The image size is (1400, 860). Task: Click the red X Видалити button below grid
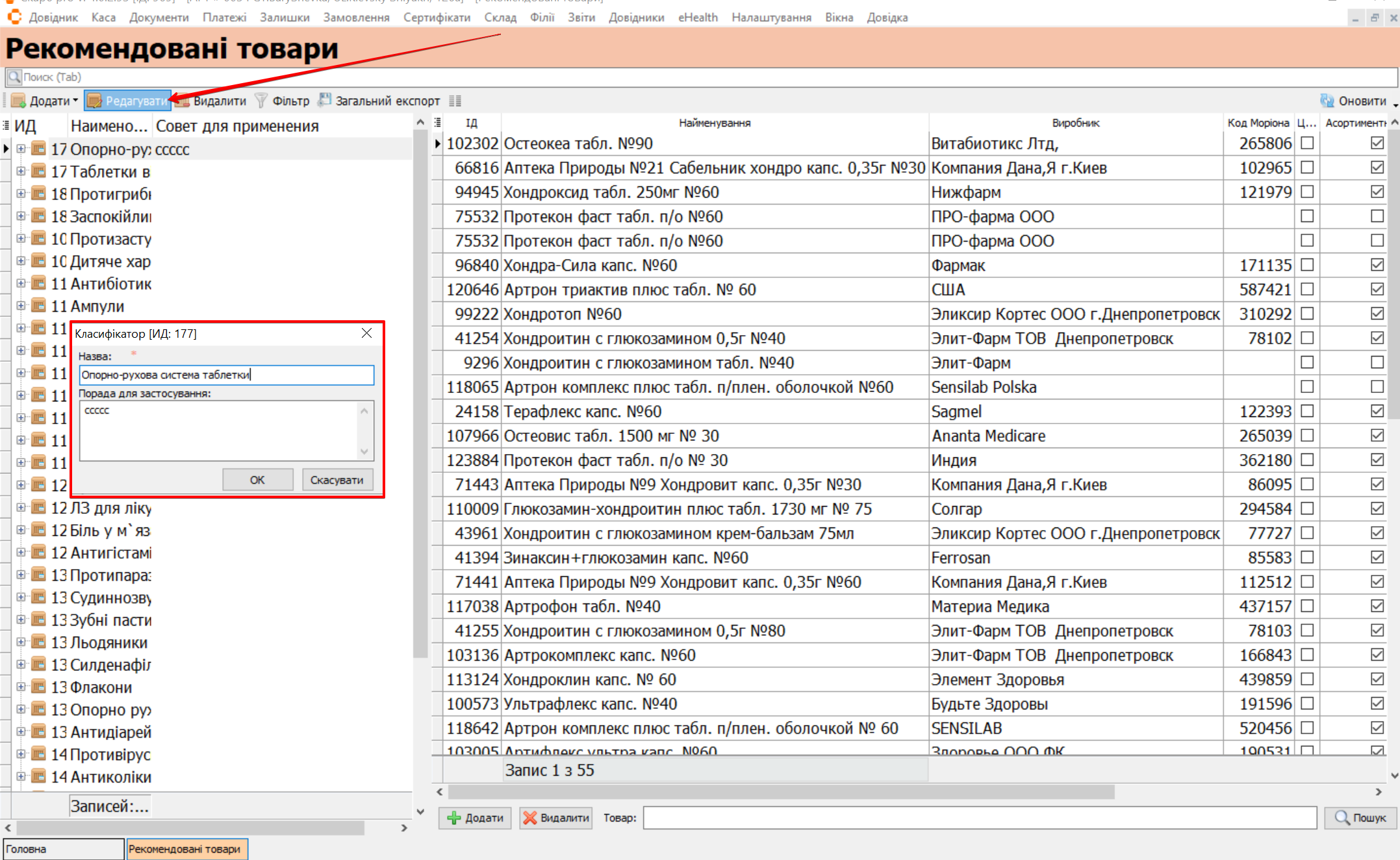click(x=531, y=818)
